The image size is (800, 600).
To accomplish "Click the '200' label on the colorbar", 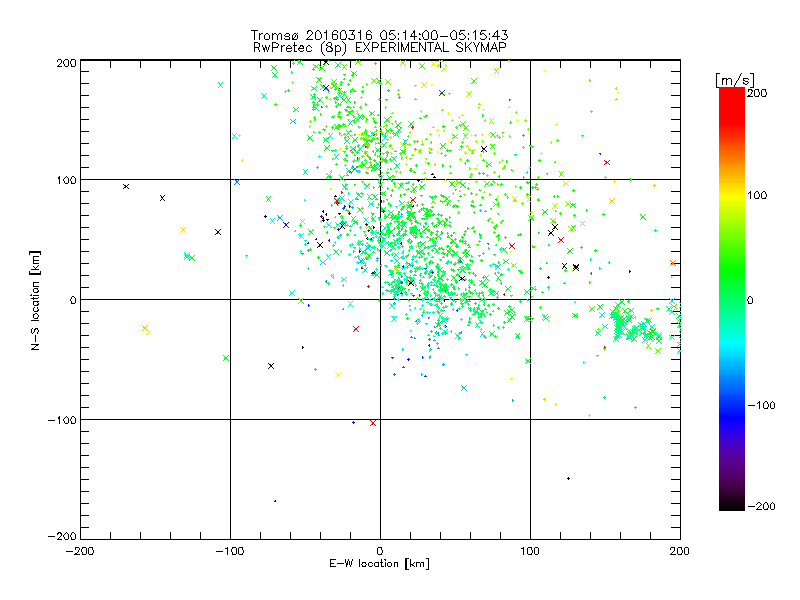I will pos(757,93).
